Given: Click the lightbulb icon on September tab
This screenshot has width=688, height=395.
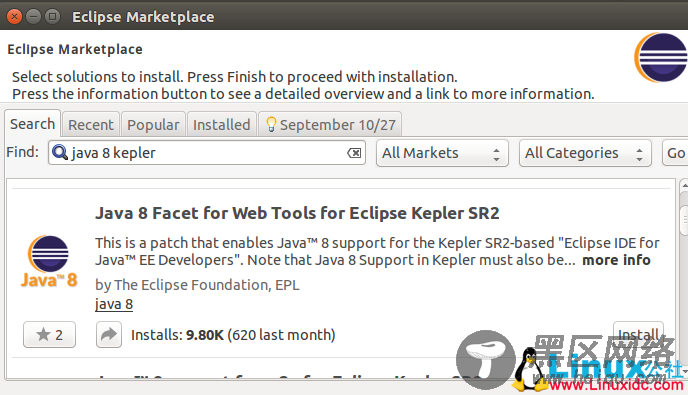Looking at the screenshot, I should pyautogui.click(x=271, y=125).
